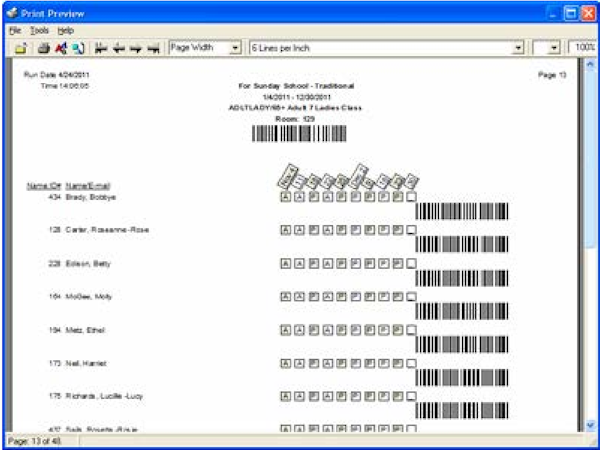Expand the Page Width zoom dropdown
The image size is (600, 450).
click(236, 48)
